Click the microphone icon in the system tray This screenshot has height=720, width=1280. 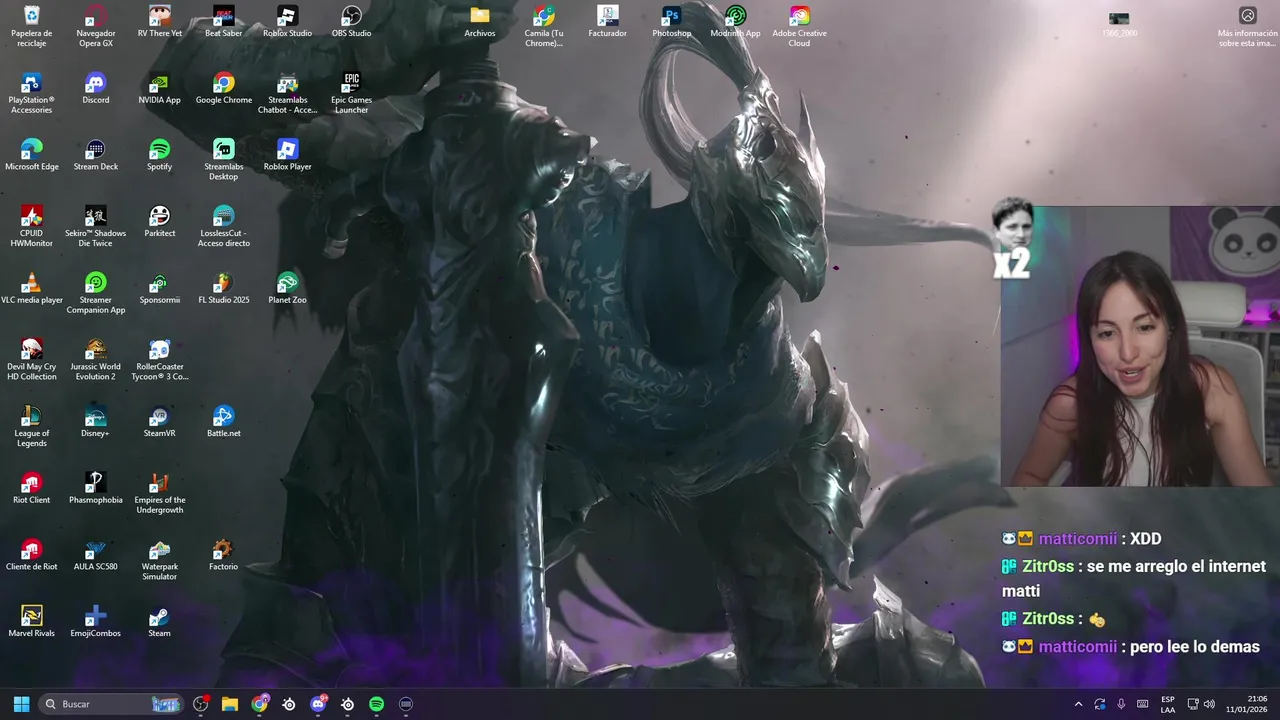1121,704
